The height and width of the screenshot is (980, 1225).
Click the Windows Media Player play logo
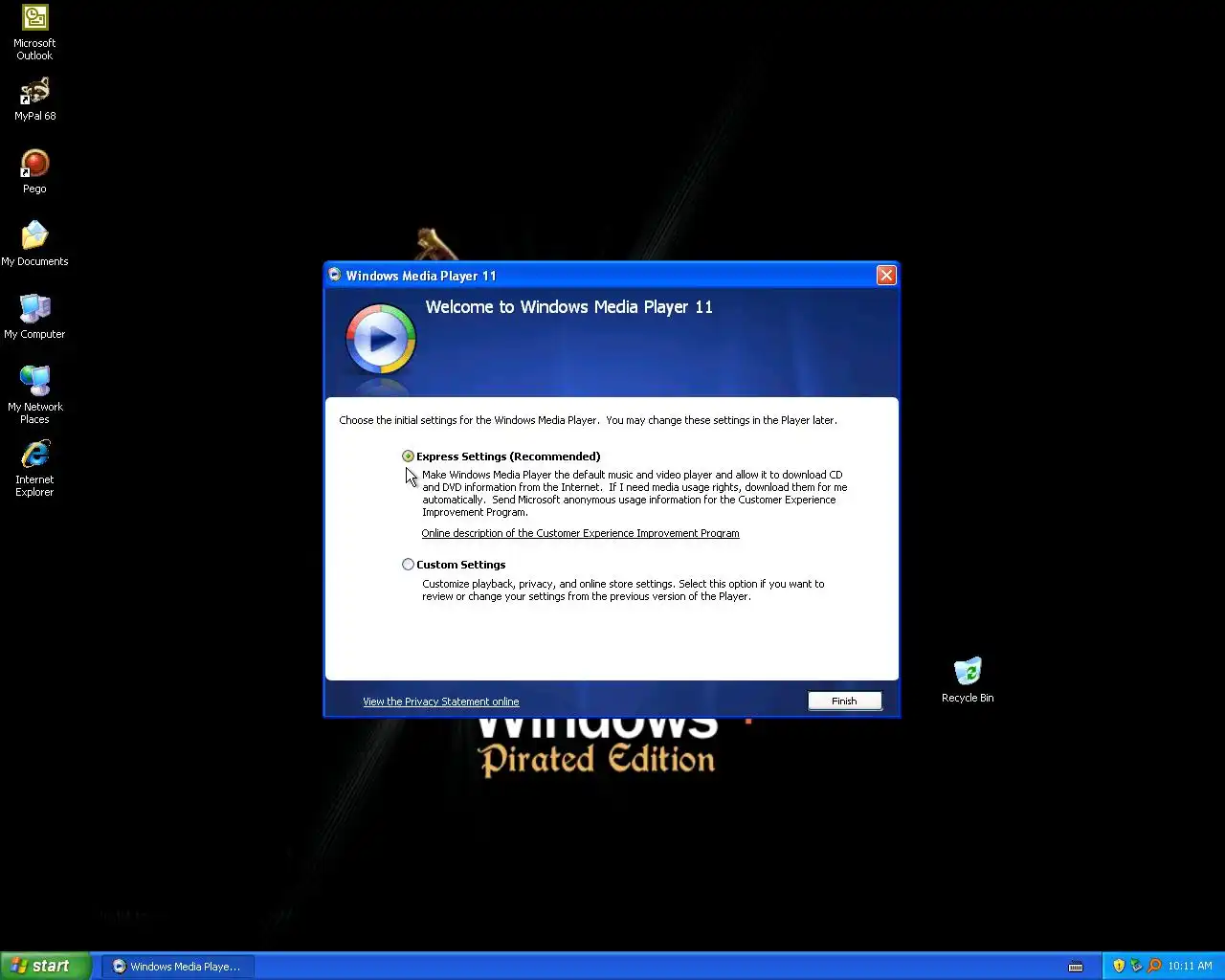coord(381,339)
